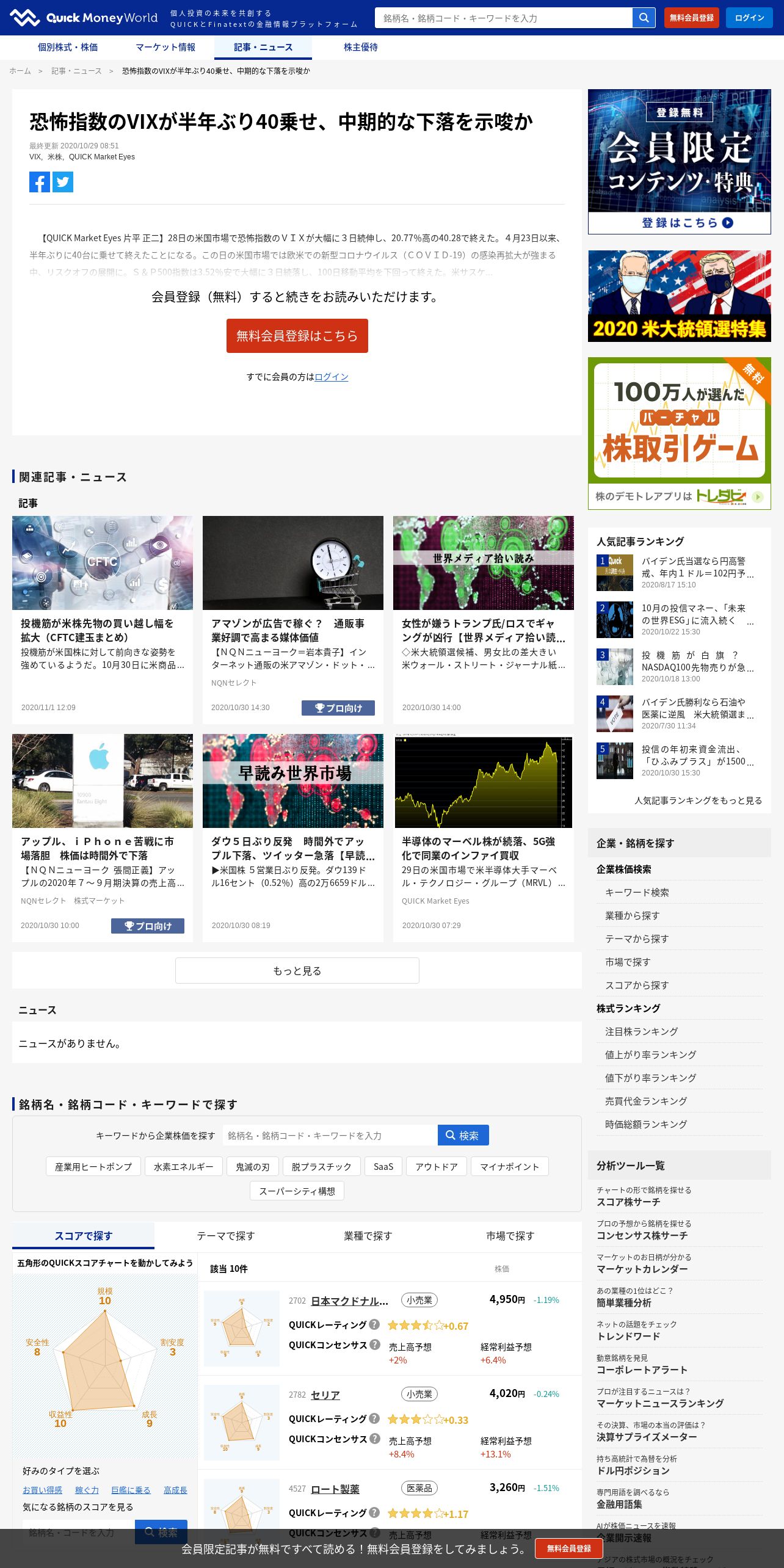784x1568 pixels.
Task: Follow the 記事・ニュース breadcrumb link
Action: 76,71
